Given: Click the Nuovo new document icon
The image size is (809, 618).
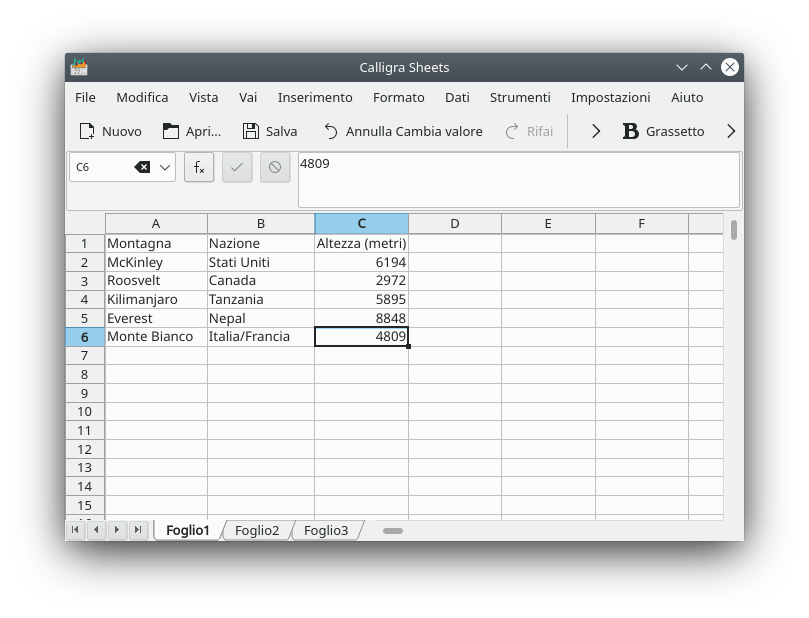Looking at the screenshot, I should (87, 131).
